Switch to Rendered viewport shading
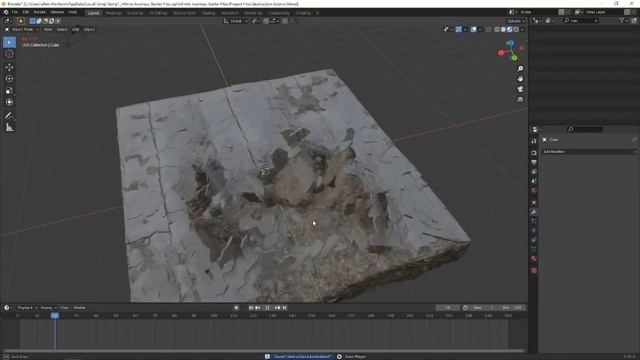 click(x=516, y=29)
